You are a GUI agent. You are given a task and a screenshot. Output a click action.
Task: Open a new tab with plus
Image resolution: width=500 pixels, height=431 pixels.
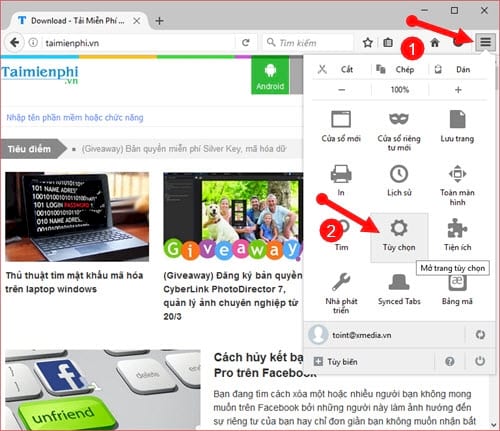pyautogui.click(x=159, y=21)
